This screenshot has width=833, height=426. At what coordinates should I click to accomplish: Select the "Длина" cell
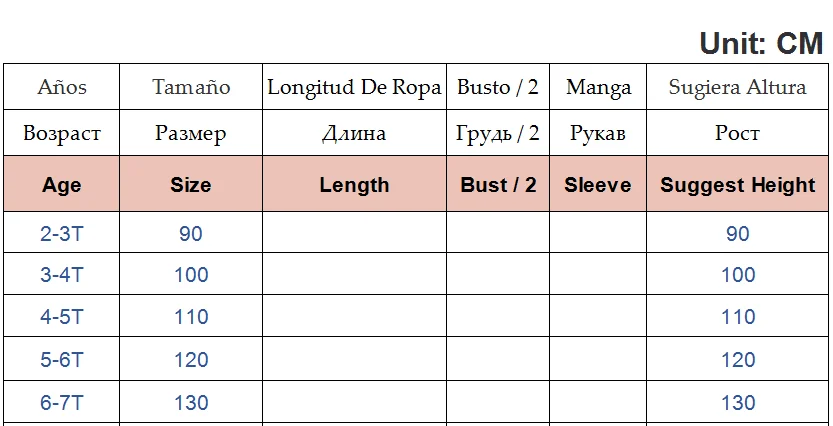tap(354, 133)
